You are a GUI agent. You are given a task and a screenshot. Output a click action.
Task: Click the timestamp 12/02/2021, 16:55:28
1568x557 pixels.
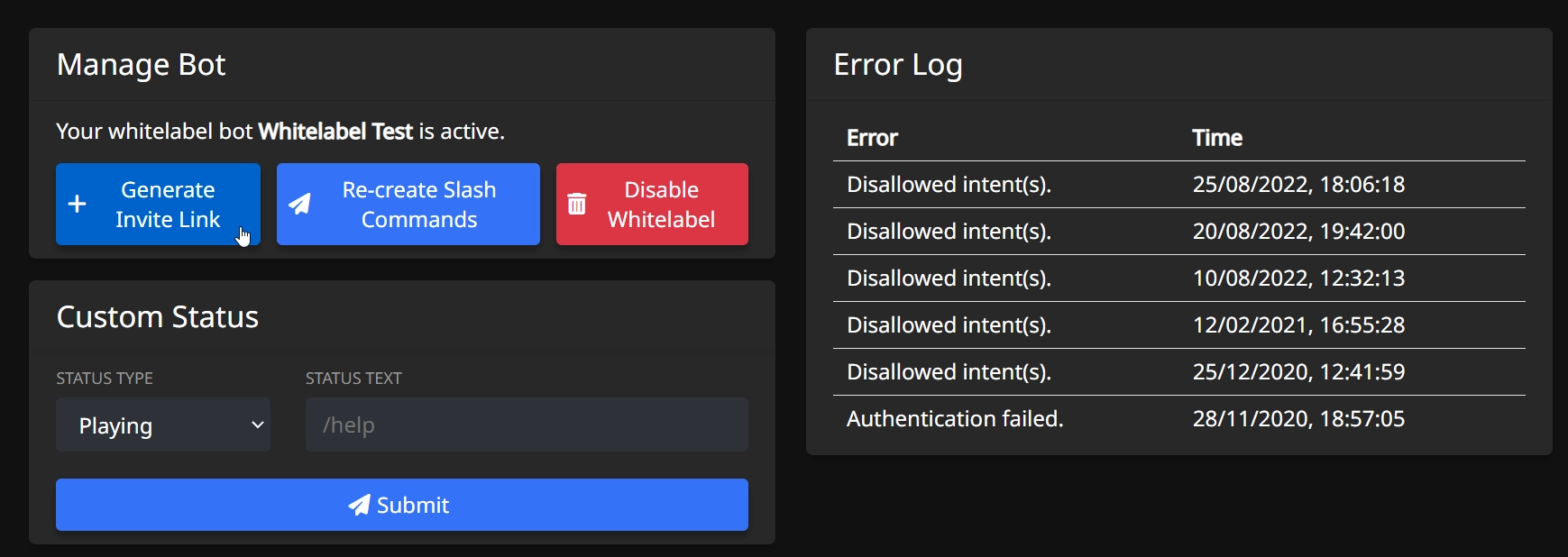click(1298, 325)
